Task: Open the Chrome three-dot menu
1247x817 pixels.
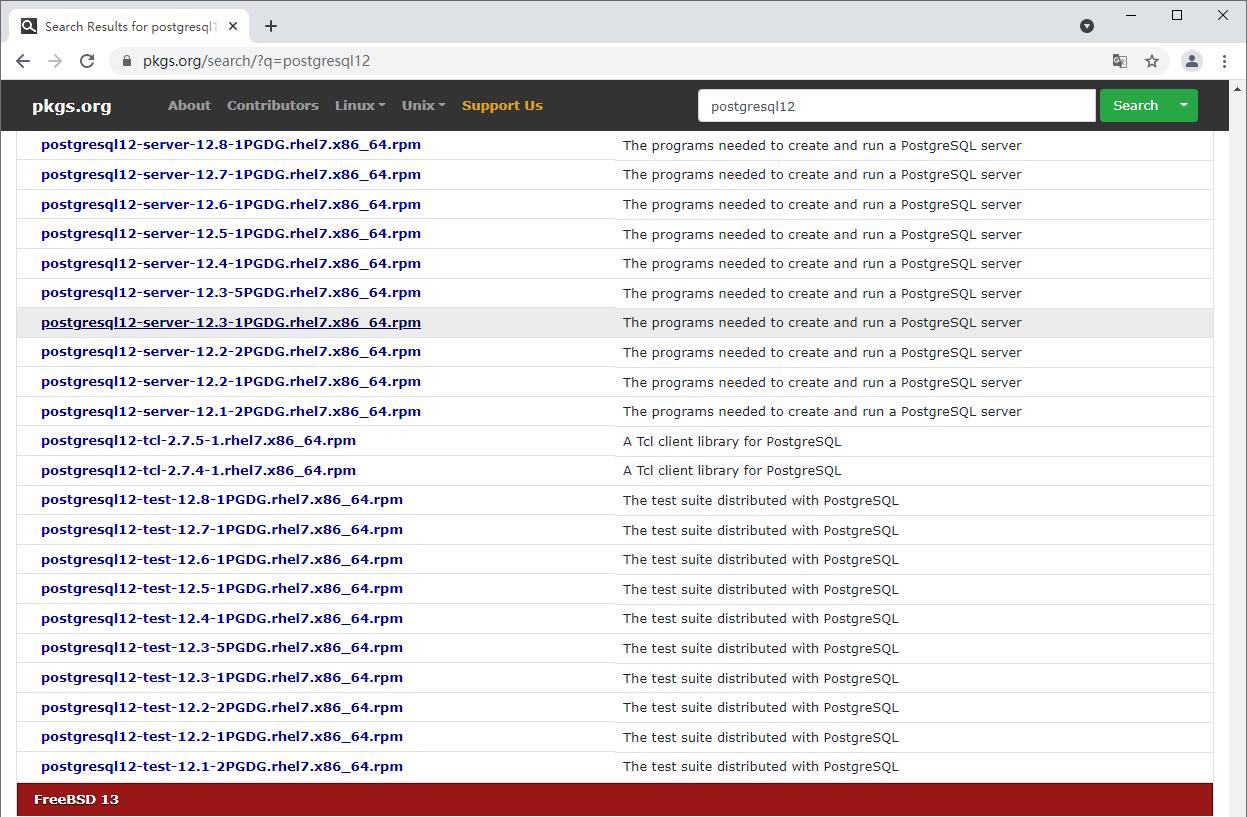Action: [x=1224, y=61]
